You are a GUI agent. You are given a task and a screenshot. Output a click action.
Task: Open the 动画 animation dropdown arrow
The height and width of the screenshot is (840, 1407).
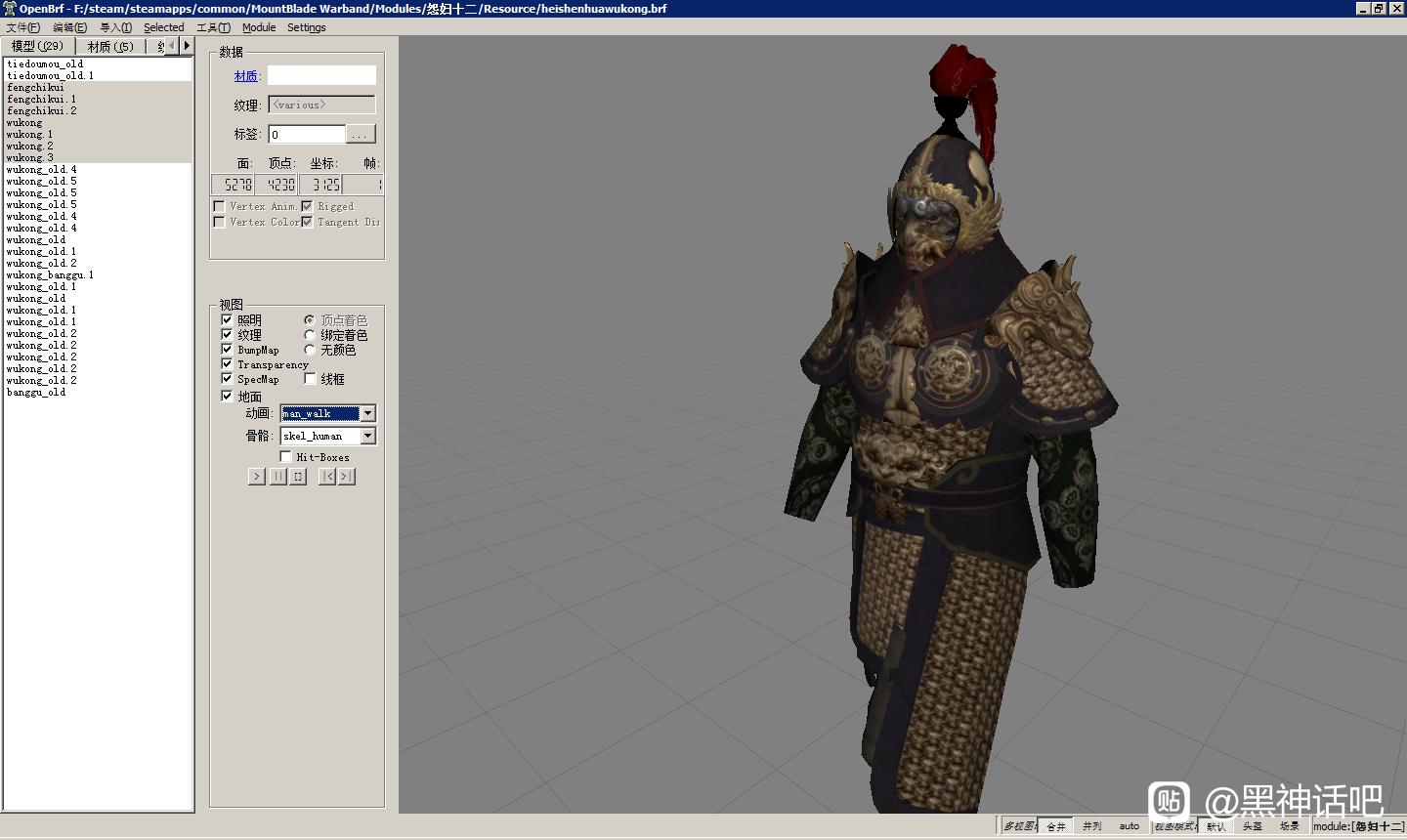click(x=367, y=414)
